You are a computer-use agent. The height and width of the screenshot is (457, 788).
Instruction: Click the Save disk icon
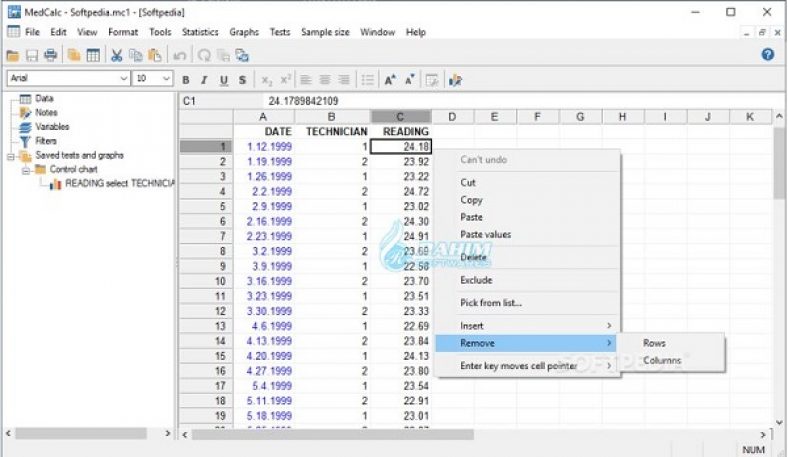coord(31,55)
